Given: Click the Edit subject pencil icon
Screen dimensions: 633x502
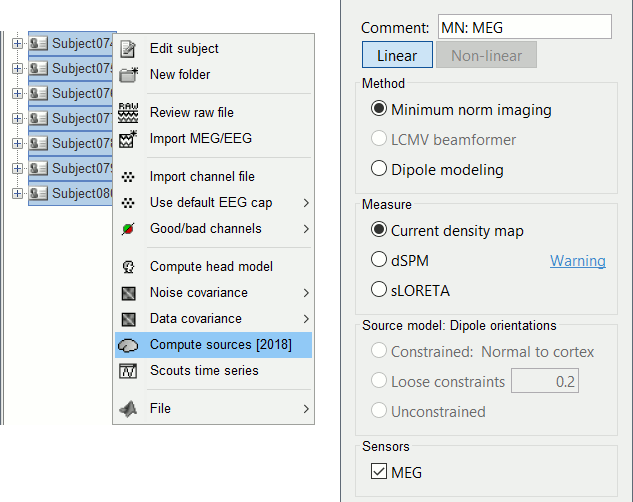Looking at the screenshot, I should tap(128, 48).
